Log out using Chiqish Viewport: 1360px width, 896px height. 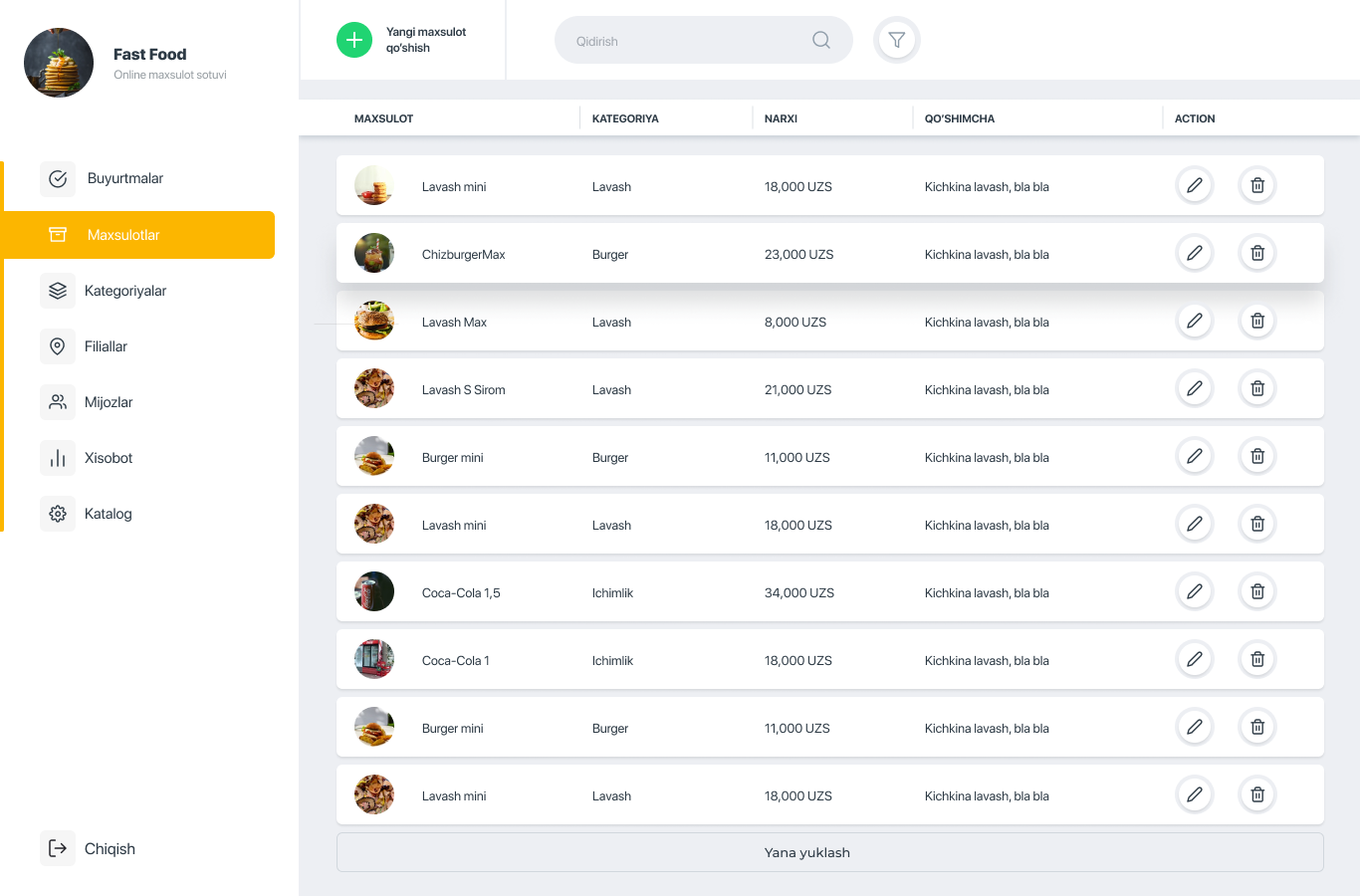click(109, 848)
